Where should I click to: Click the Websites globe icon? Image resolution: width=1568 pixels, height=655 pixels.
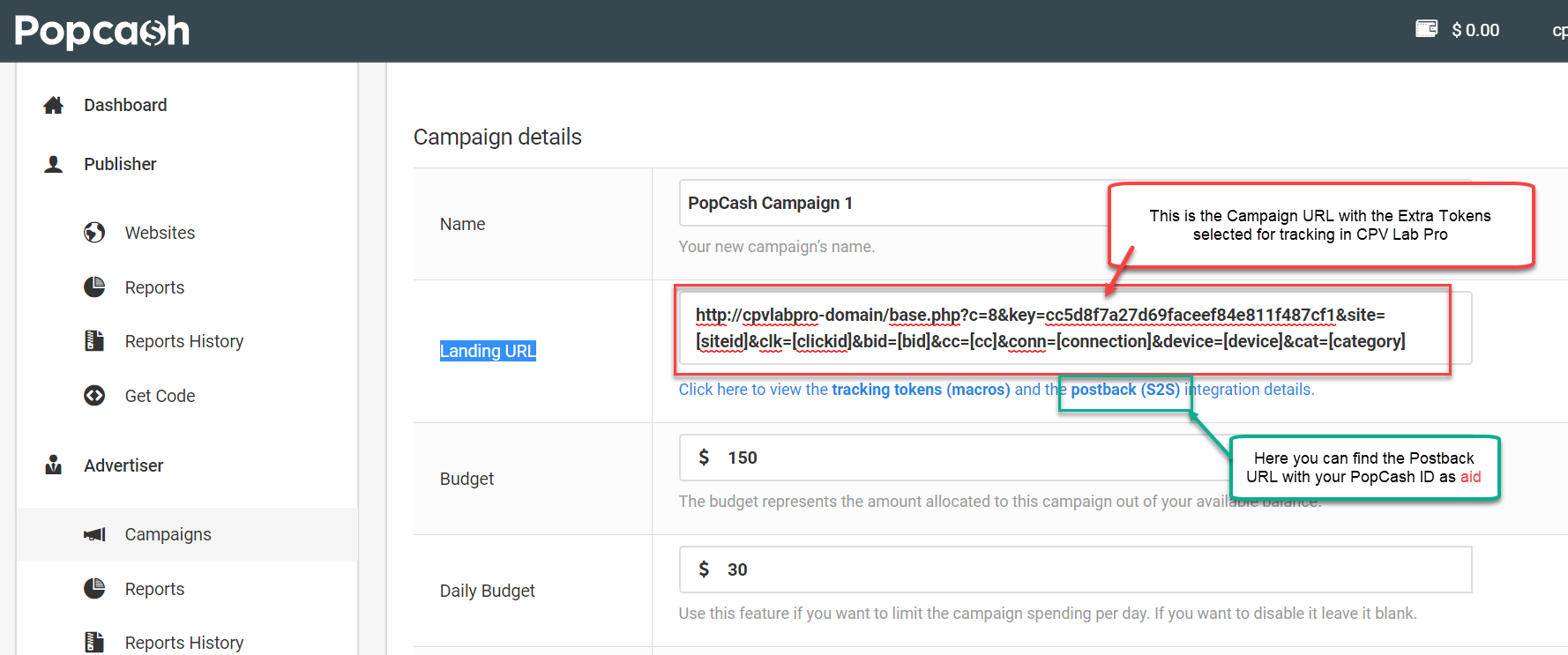pyautogui.click(x=94, y=233)
